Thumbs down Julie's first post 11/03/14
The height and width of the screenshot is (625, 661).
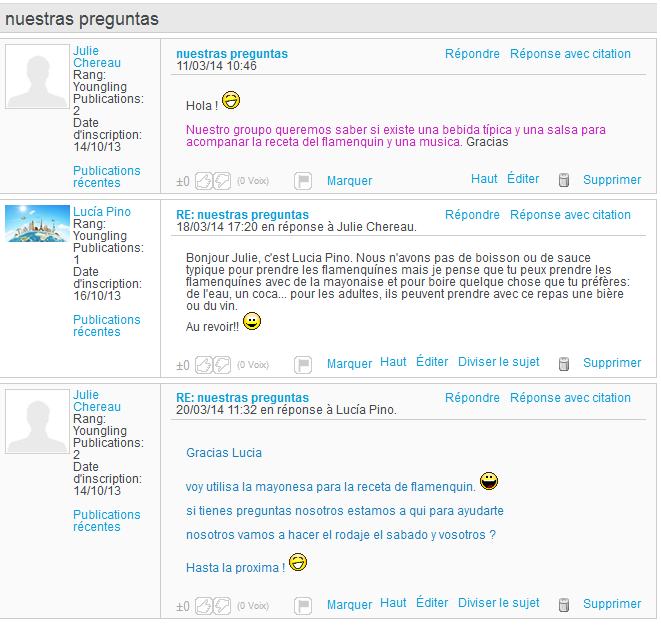point(222,182)
